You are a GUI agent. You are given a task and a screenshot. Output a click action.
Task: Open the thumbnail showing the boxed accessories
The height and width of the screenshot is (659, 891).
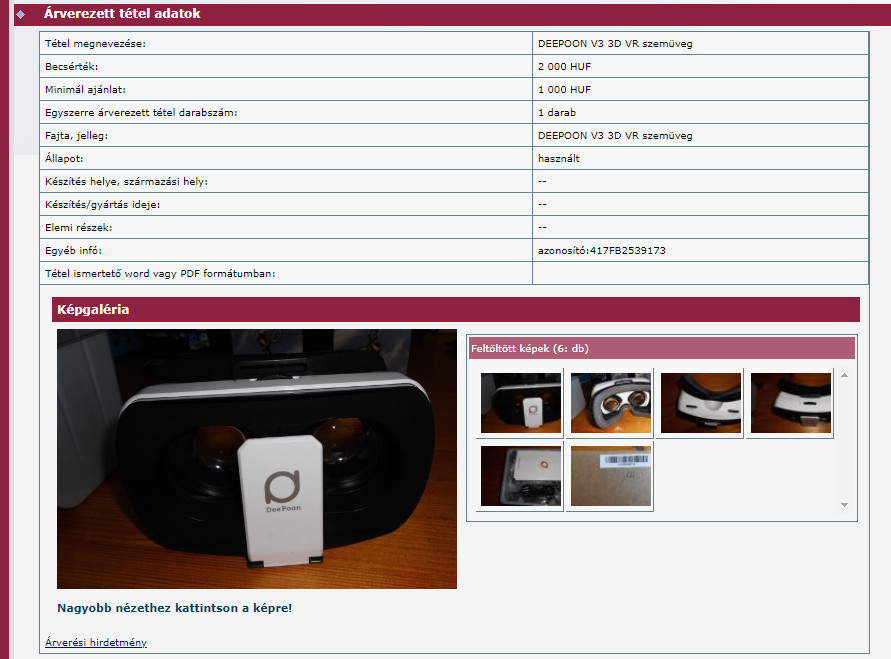click(520, 476)
